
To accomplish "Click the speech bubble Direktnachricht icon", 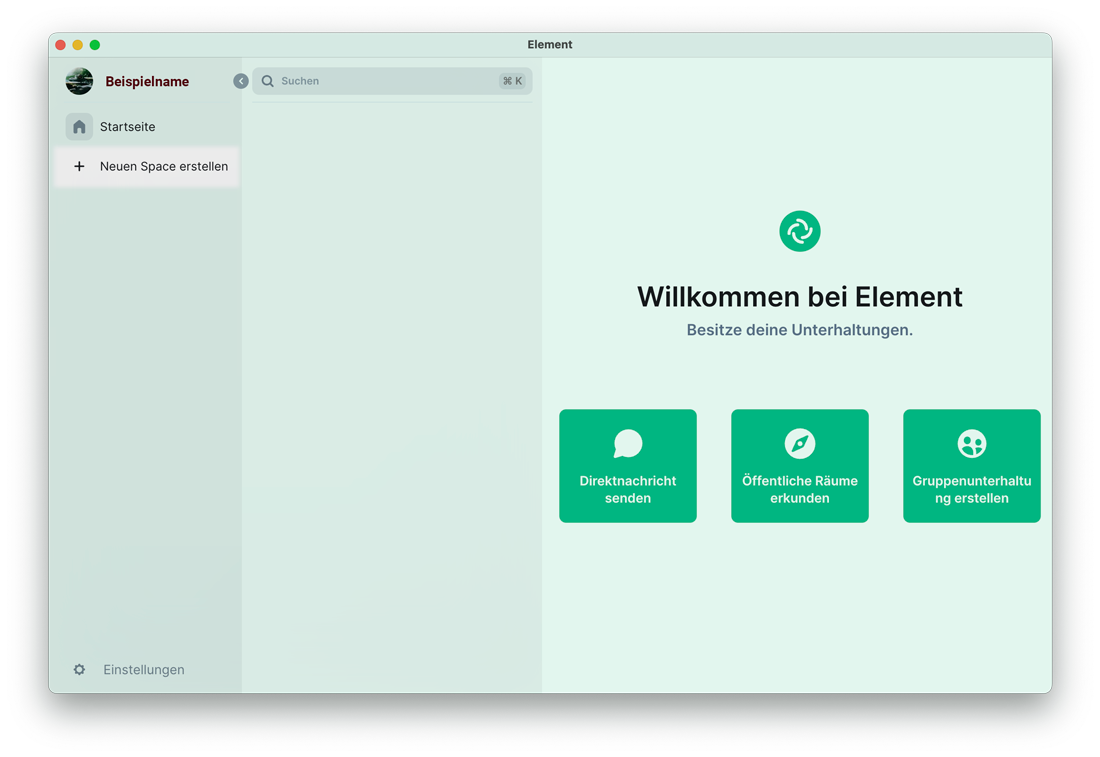I will coord(628,443).
